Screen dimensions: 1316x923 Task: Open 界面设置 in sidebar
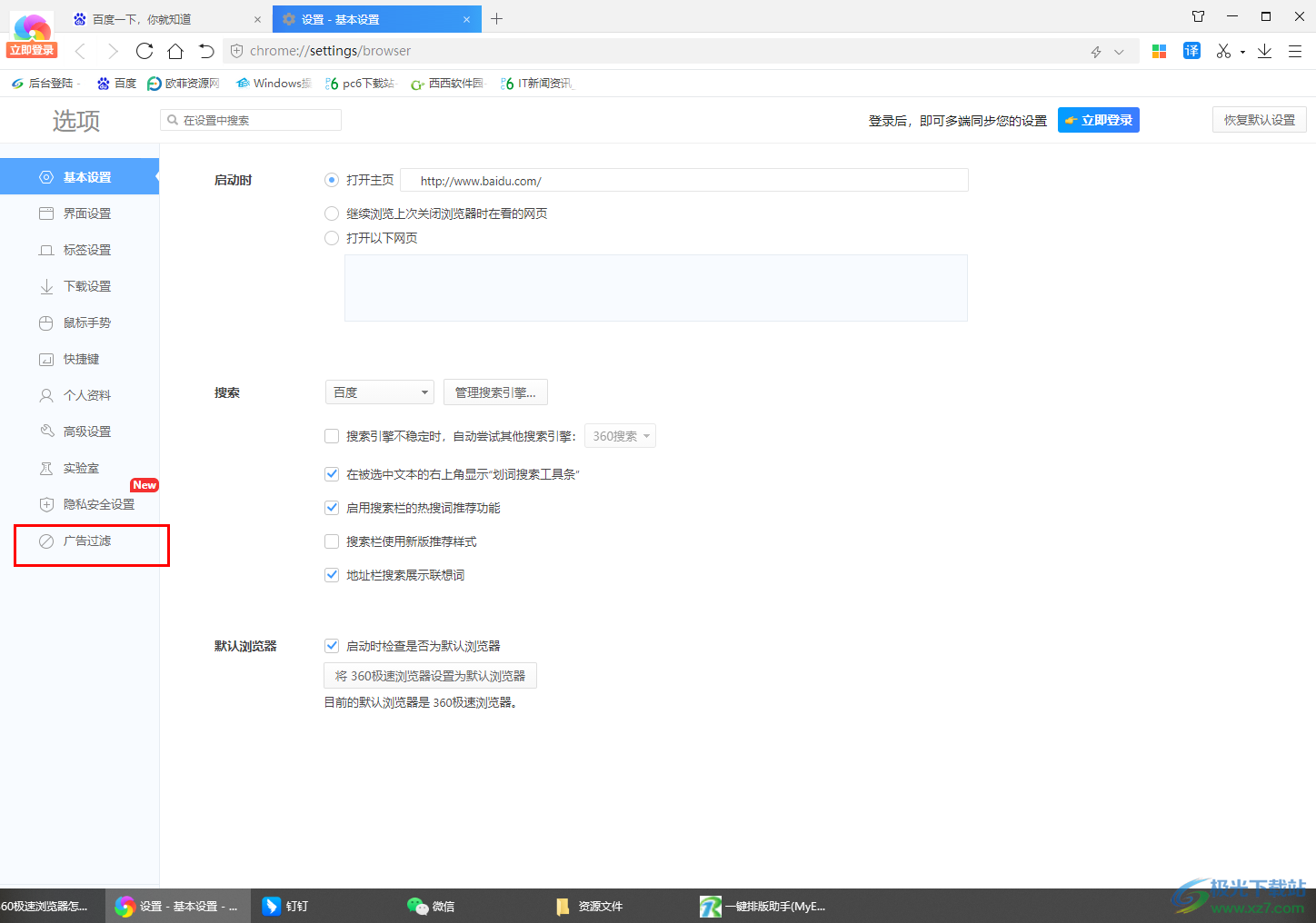(79, 213)
